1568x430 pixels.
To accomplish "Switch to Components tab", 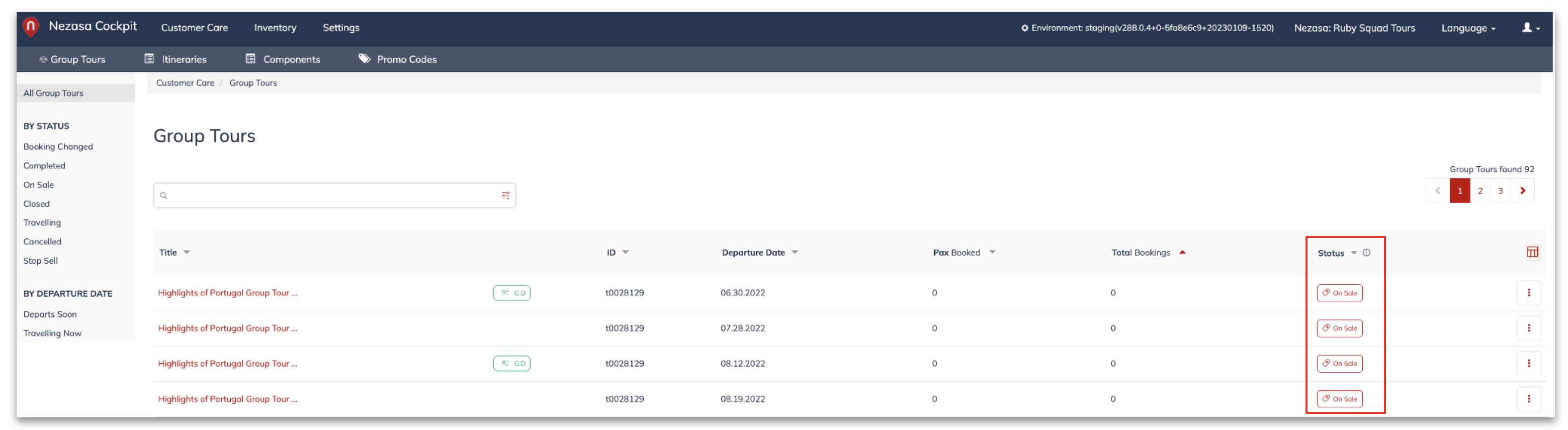I will 282,59.
